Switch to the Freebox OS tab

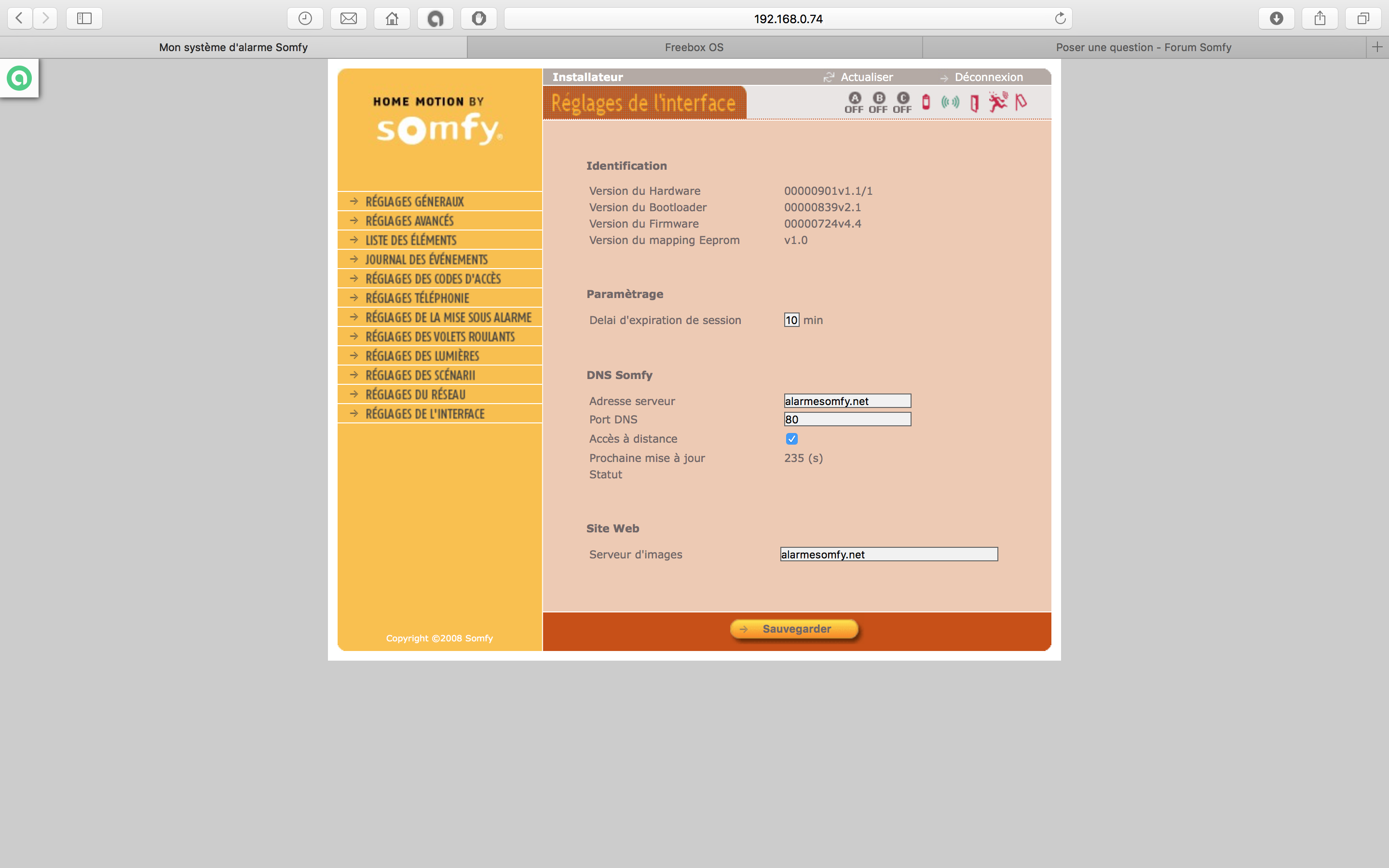coord(694,47)
